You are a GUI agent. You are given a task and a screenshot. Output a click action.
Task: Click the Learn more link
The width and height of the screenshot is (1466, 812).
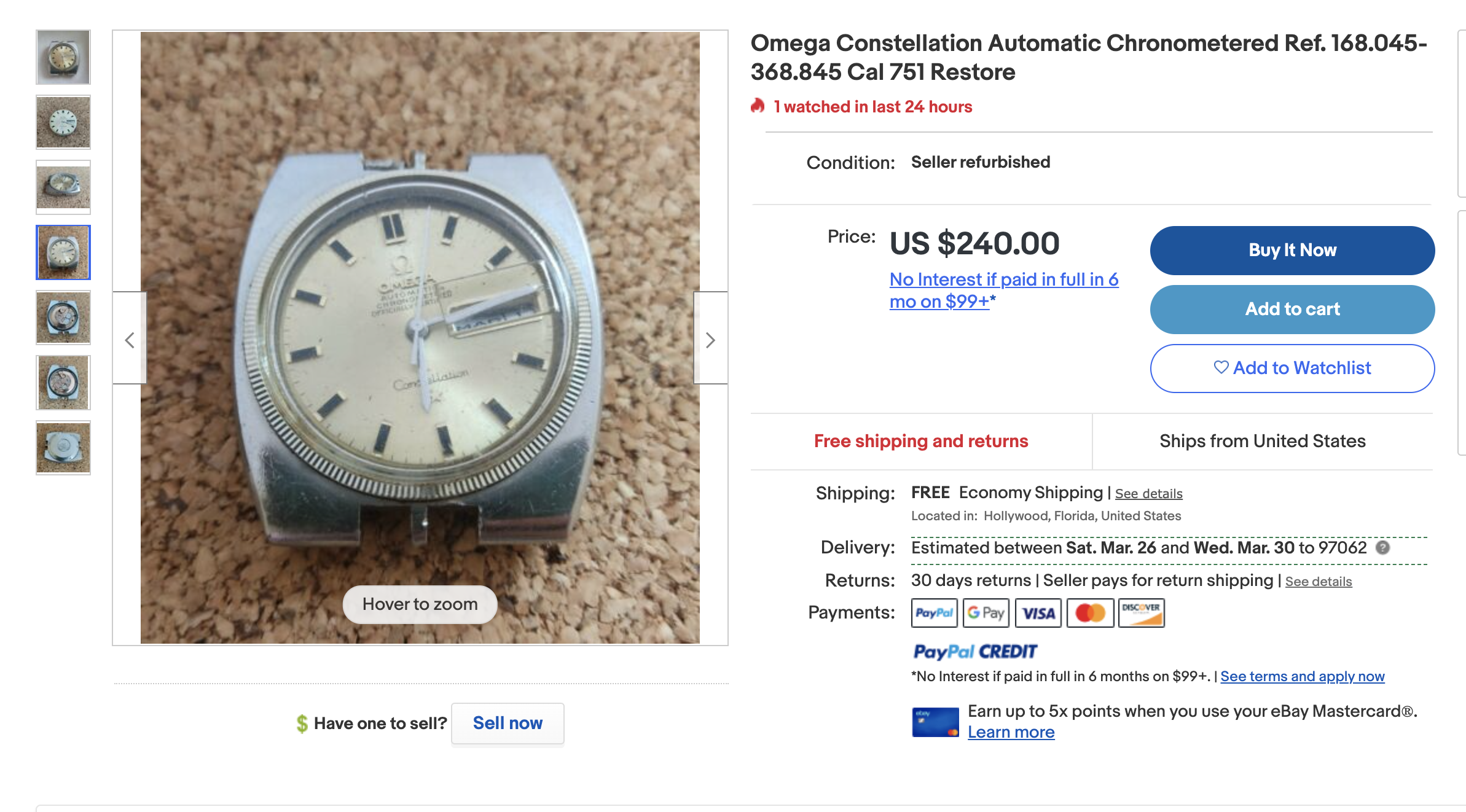point(1011,732)
